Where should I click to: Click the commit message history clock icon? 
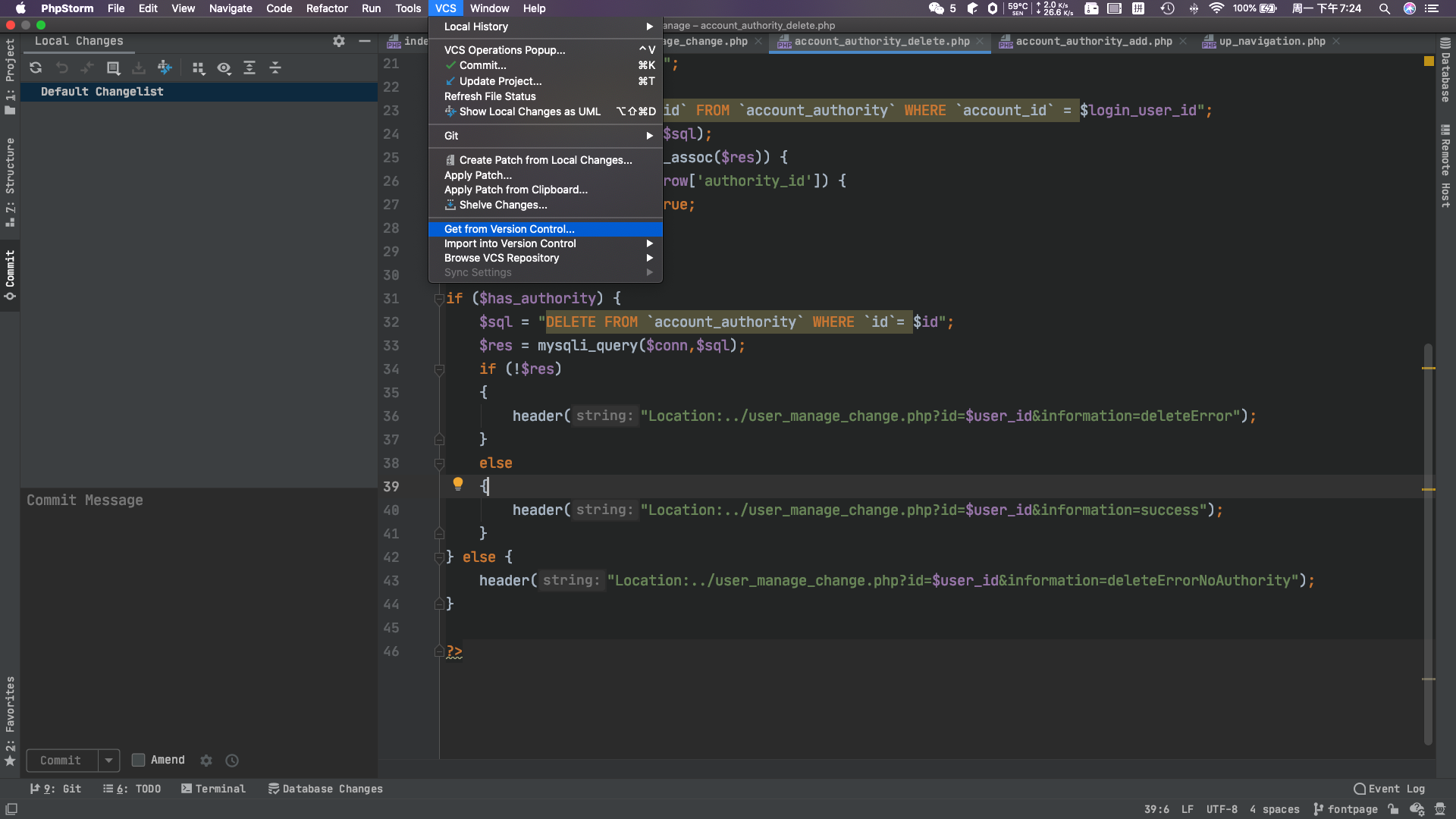point(232,761)
